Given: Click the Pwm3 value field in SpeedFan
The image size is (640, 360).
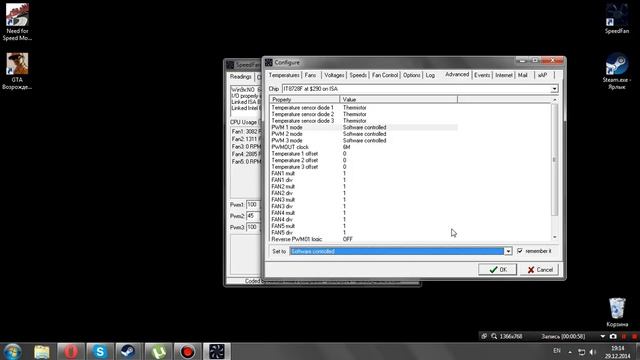Looking at the screenshot, I should 253,227.
